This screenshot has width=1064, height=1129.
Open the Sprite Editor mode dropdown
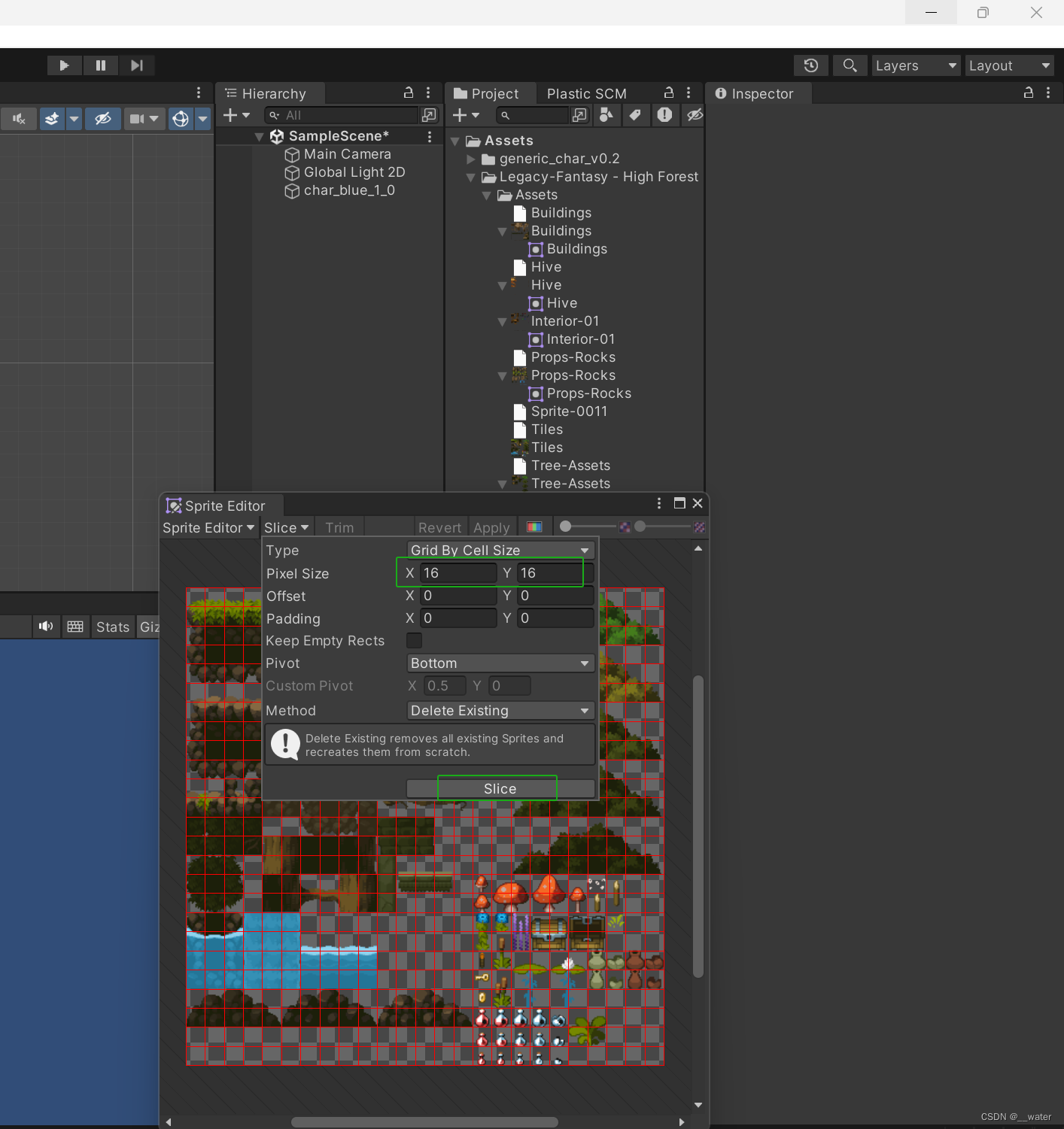pos(209,527)
